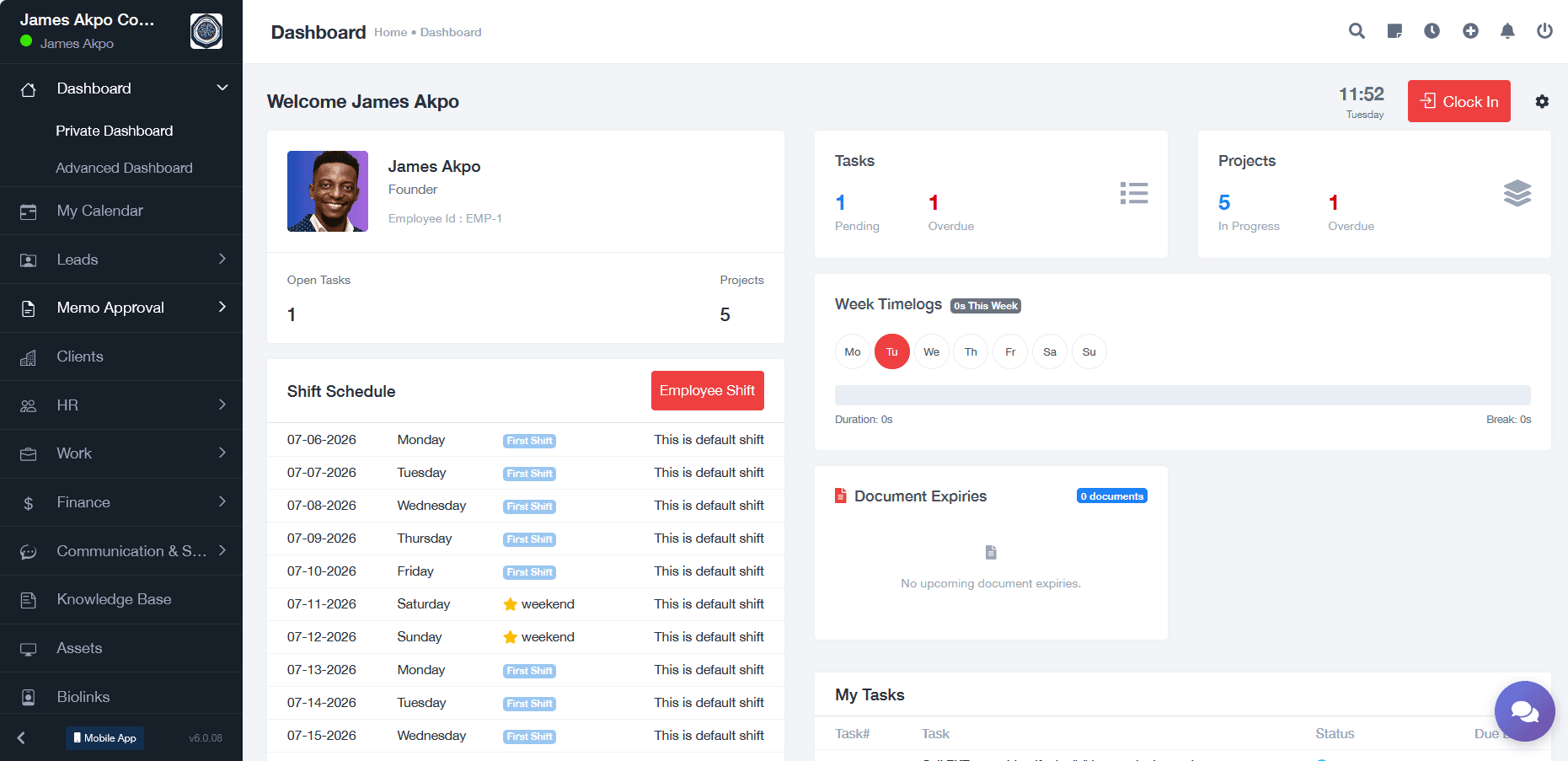The image size is (1568, 761).
Task: Expand the Finance submenu chevron
Action: coord(222,501)
